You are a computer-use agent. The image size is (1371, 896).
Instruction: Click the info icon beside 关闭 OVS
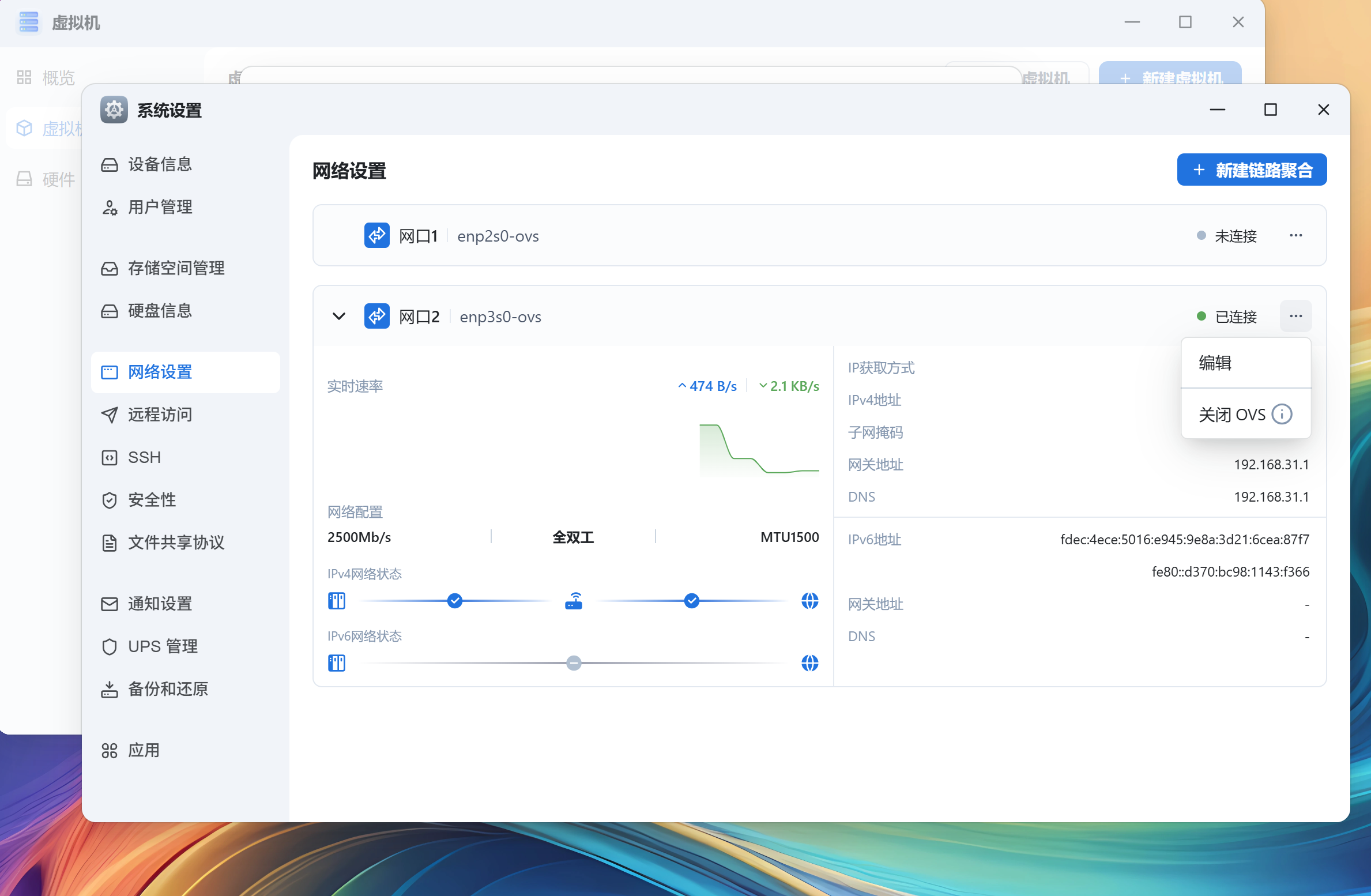click(1282, 414)
